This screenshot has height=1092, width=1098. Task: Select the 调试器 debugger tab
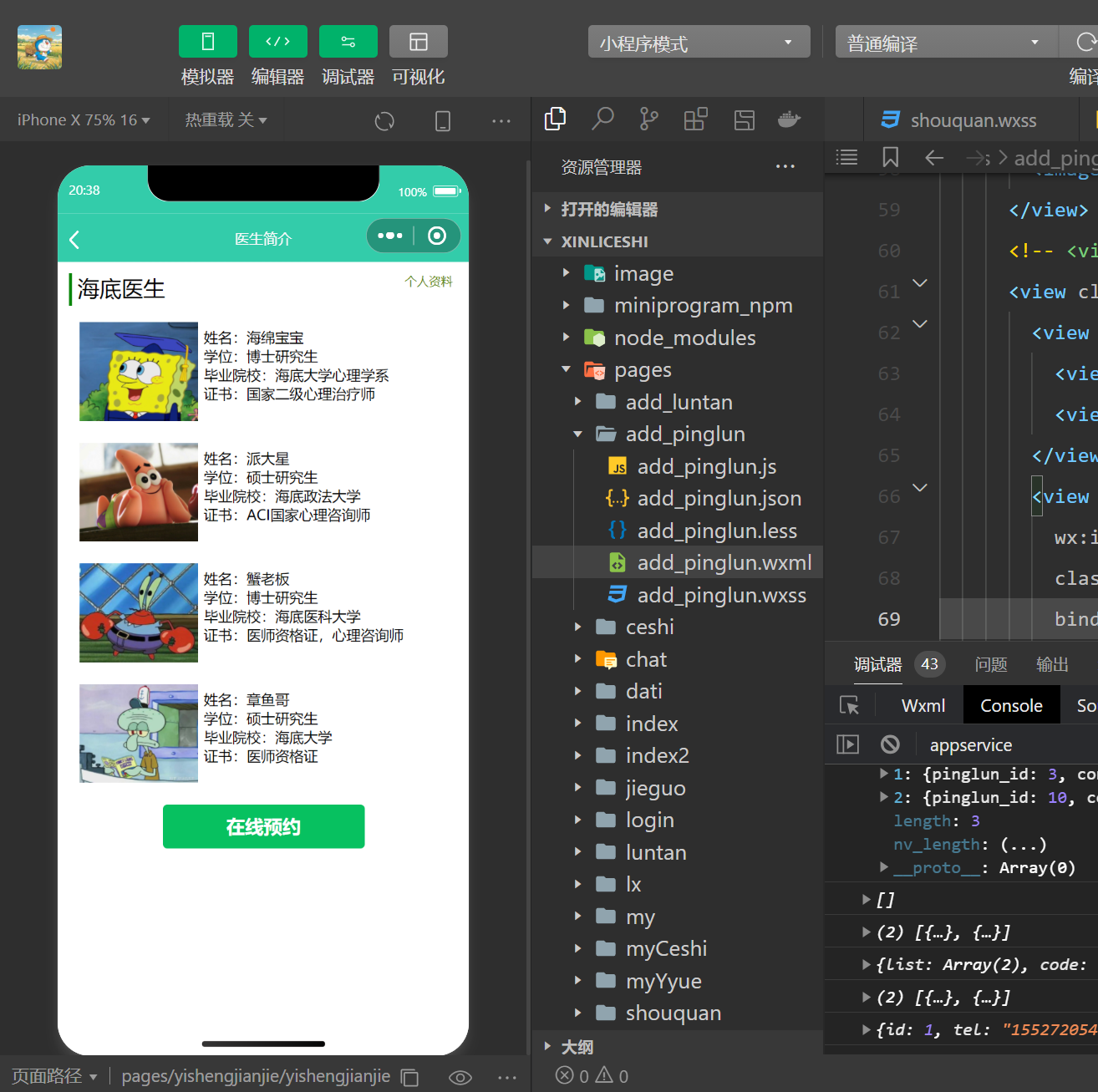tap(878, 664)
